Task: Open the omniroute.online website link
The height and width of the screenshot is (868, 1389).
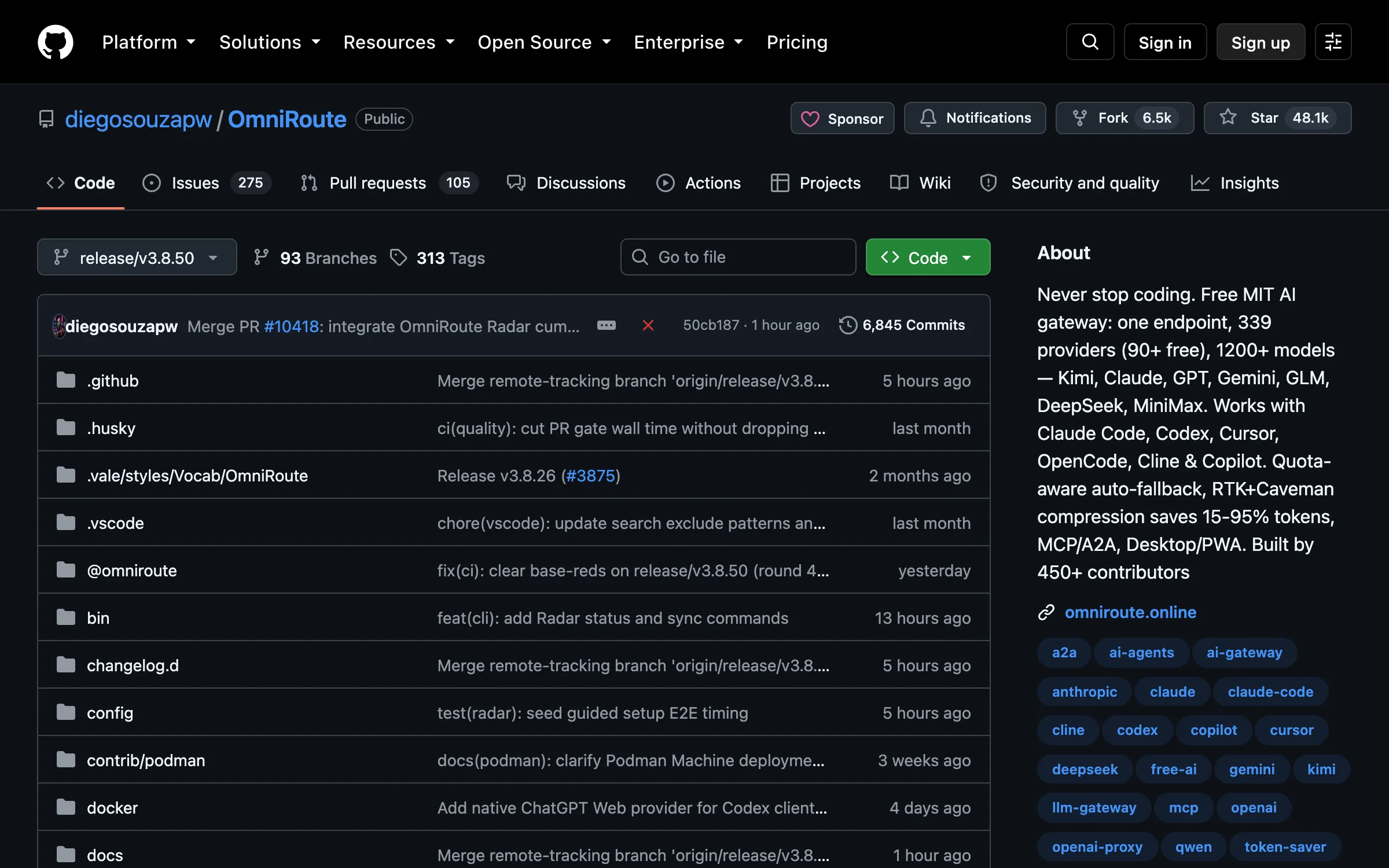Action: pos(1130,612)
